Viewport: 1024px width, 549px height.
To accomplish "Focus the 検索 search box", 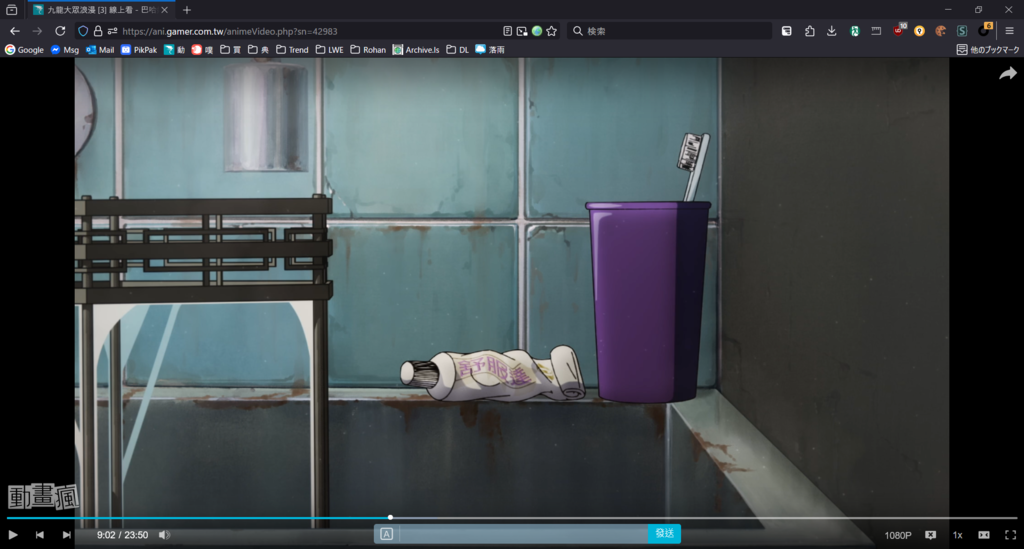I will point(669,31).
